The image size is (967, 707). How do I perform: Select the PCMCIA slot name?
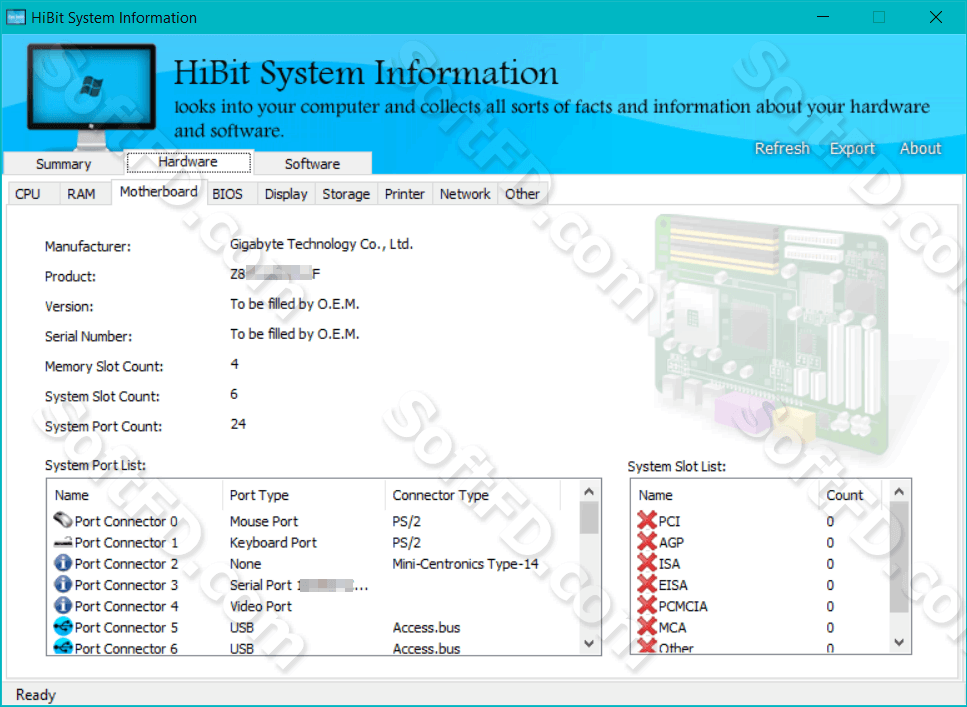point(683,606)
